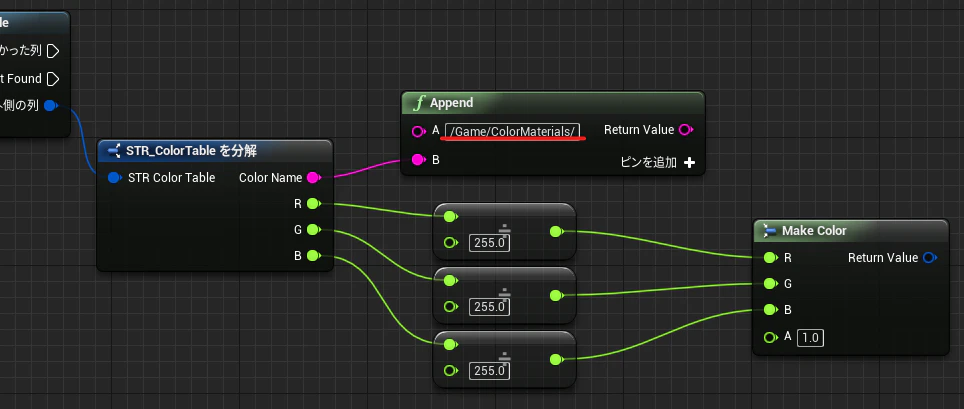The height and width of the screenshot is (409, 964).
Task: Click the ピンを追加 plus button
Action: 690,162
